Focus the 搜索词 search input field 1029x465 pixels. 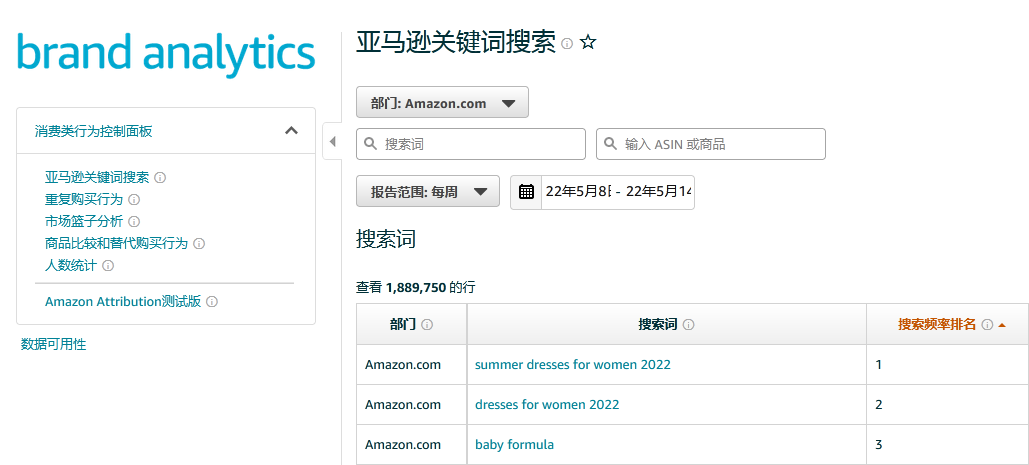(x=471, y=144)
